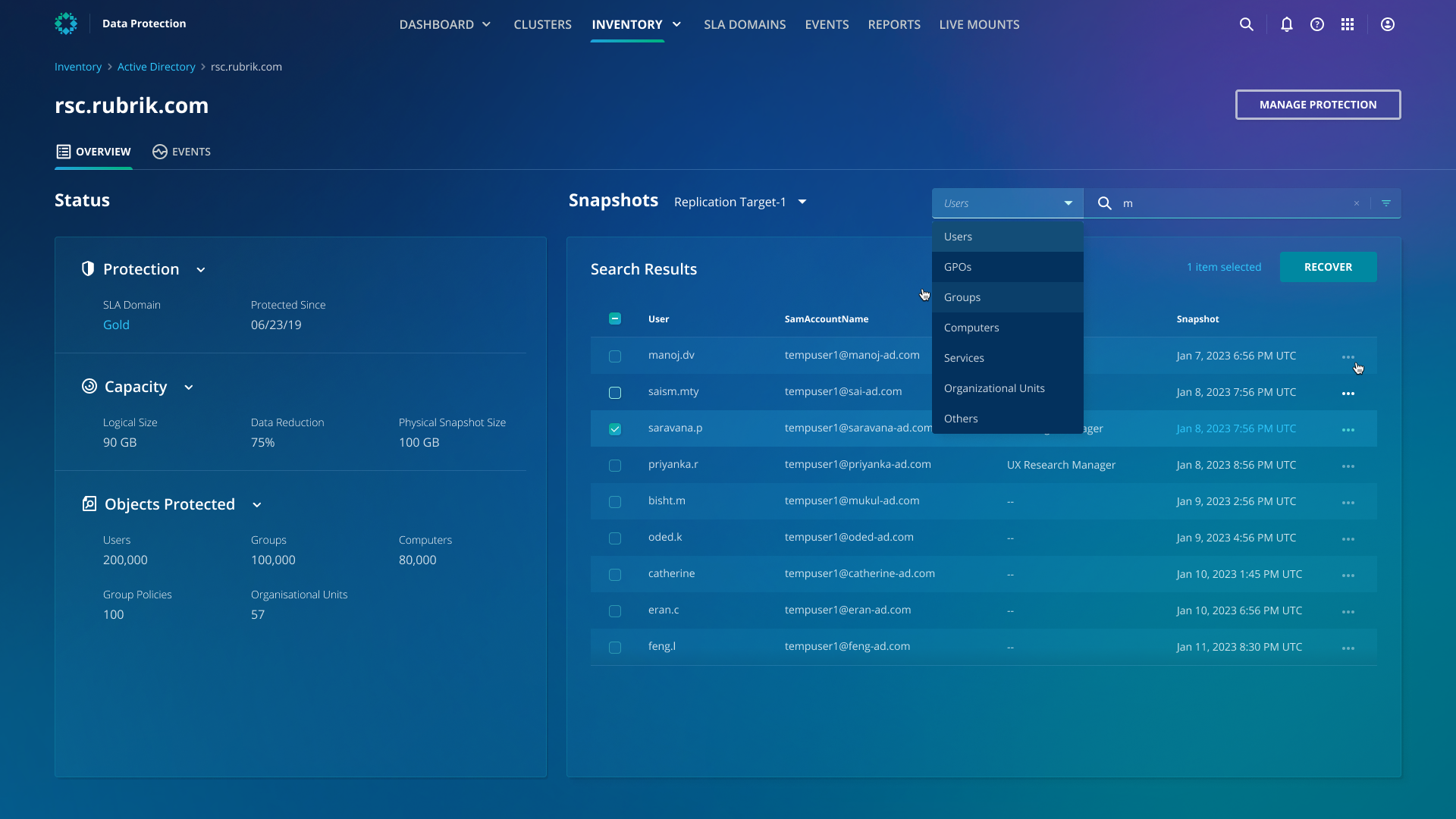The image size is (1456, 819).
Task: Open Reports in top navigation
Action: (x=894, y=24)
